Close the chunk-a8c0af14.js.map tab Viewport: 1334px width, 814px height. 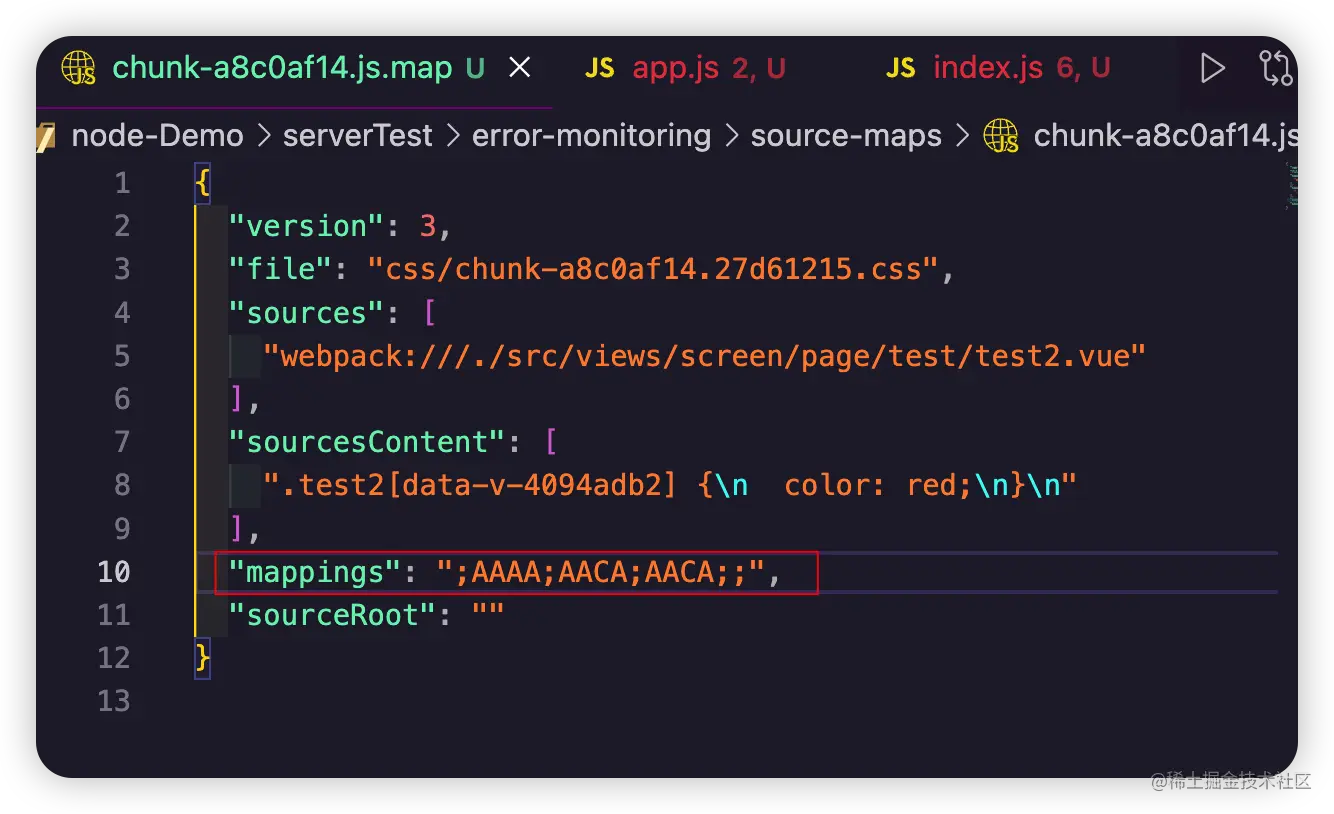520,68
